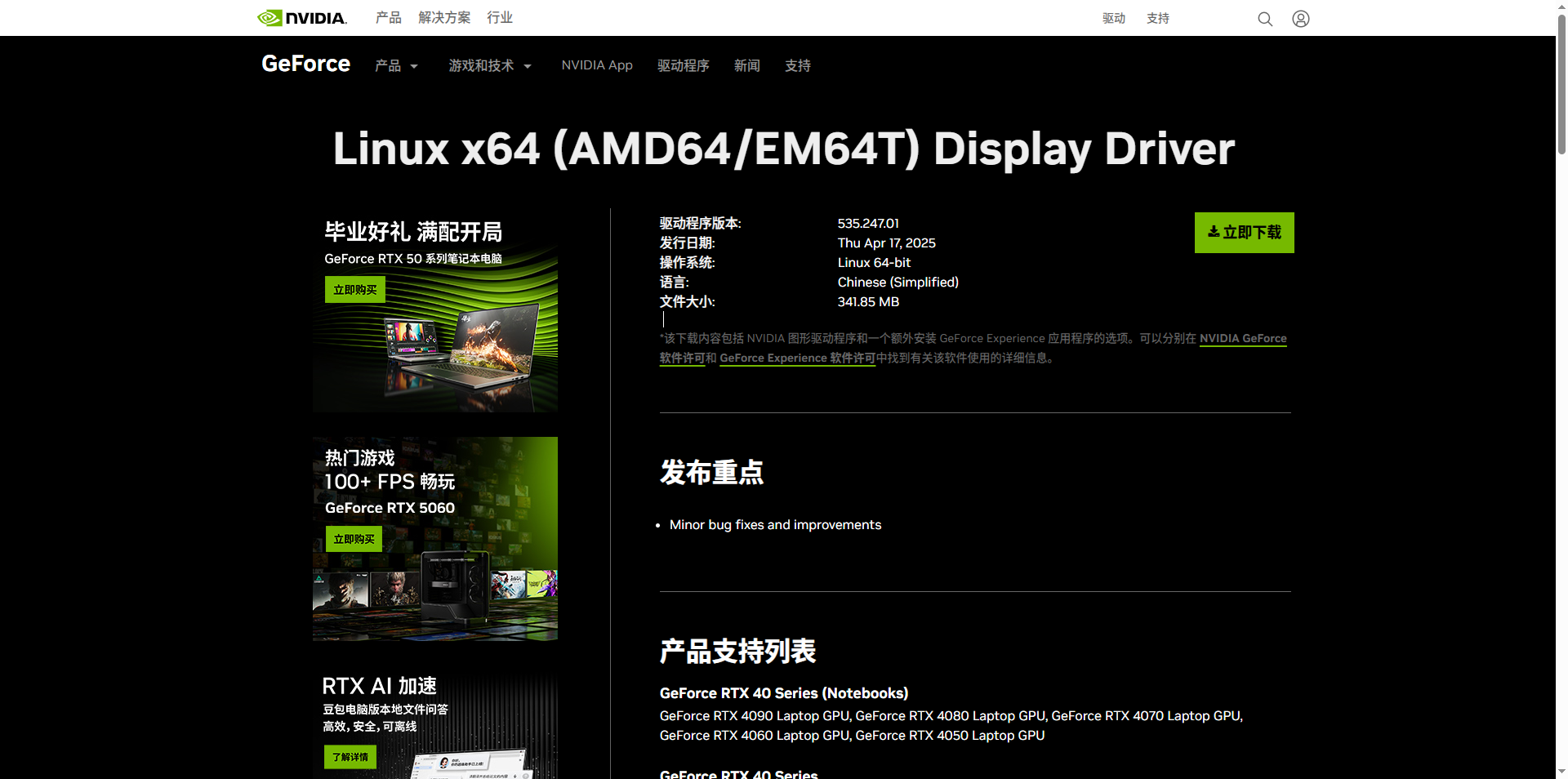Open the GeForce Experience 软件许可 link
The height and width of the screenshot is (779, 1568).
click(x=796, y=358)
